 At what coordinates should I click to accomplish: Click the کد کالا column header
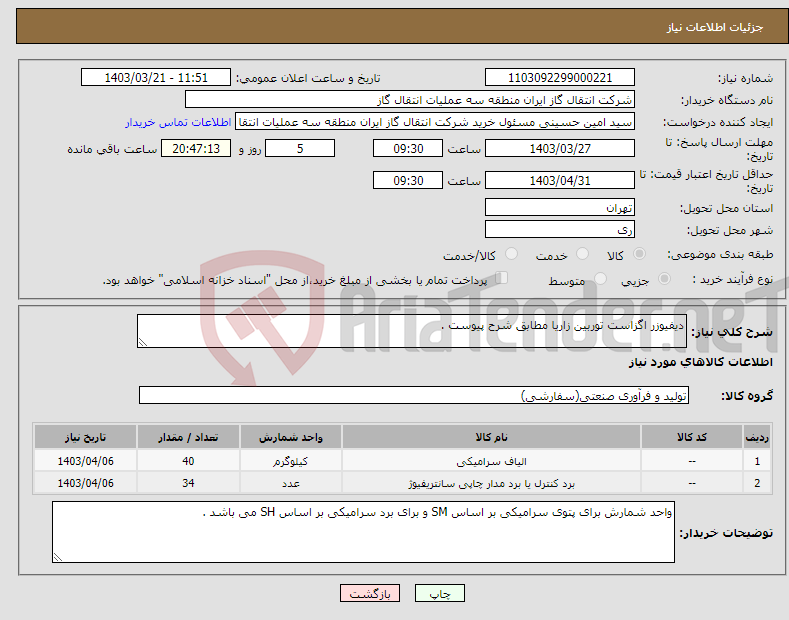pos(691,437)
